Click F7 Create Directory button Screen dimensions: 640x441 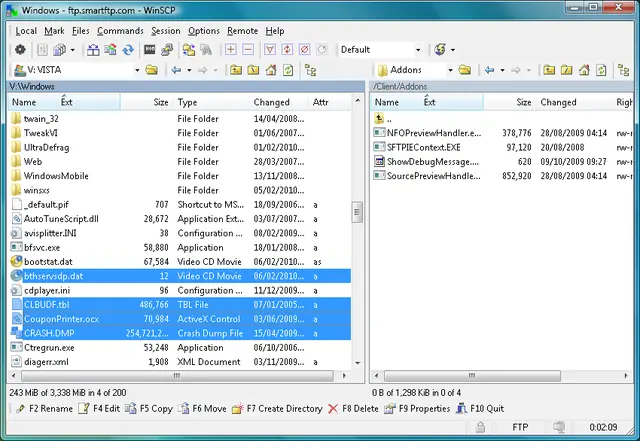(277, 408)
